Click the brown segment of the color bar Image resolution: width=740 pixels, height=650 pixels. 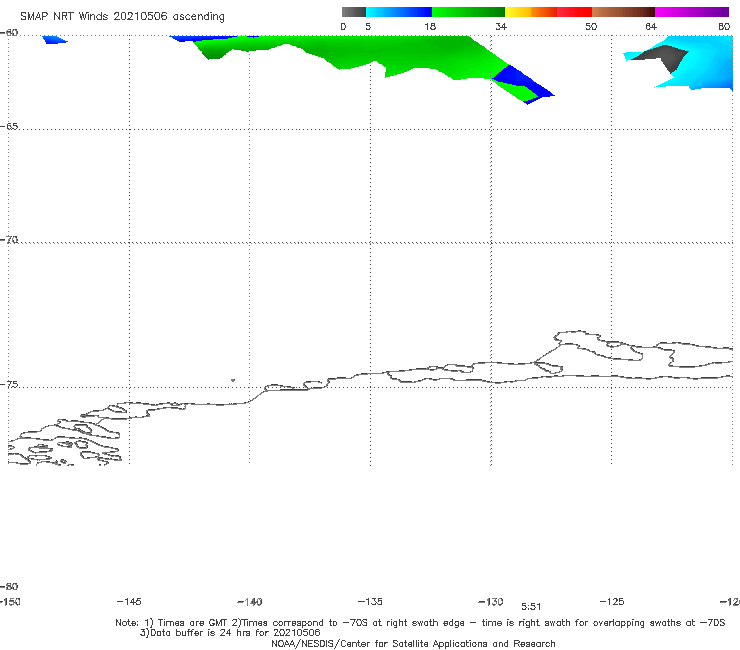(x=623, y=12)
